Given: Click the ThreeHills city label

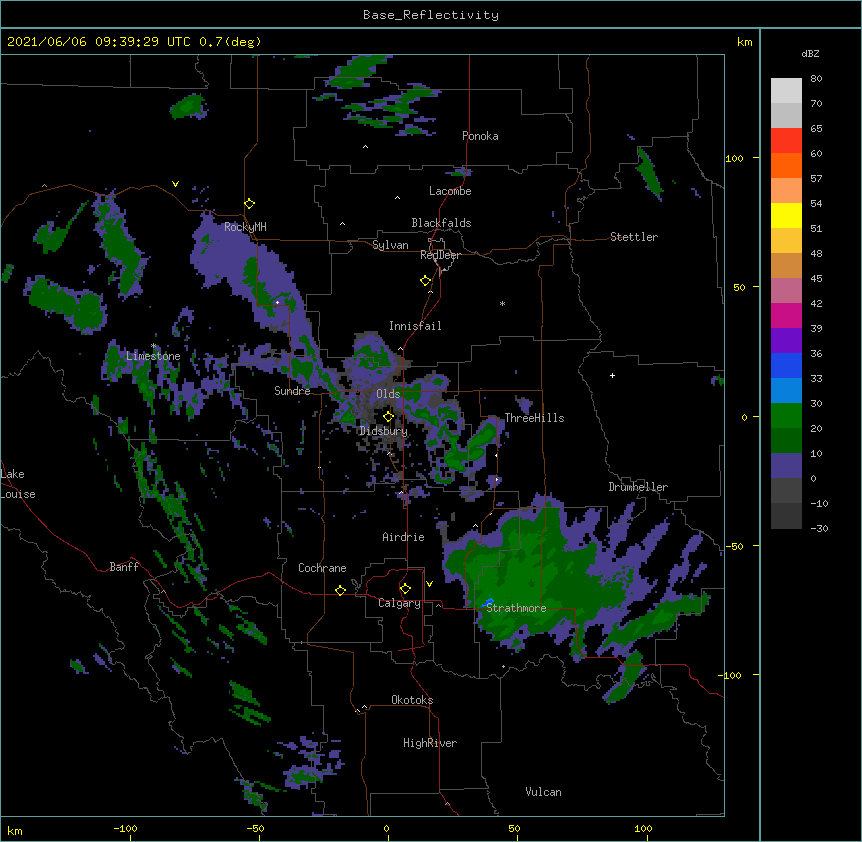Looking at the screenshot, I should (534, 418).
